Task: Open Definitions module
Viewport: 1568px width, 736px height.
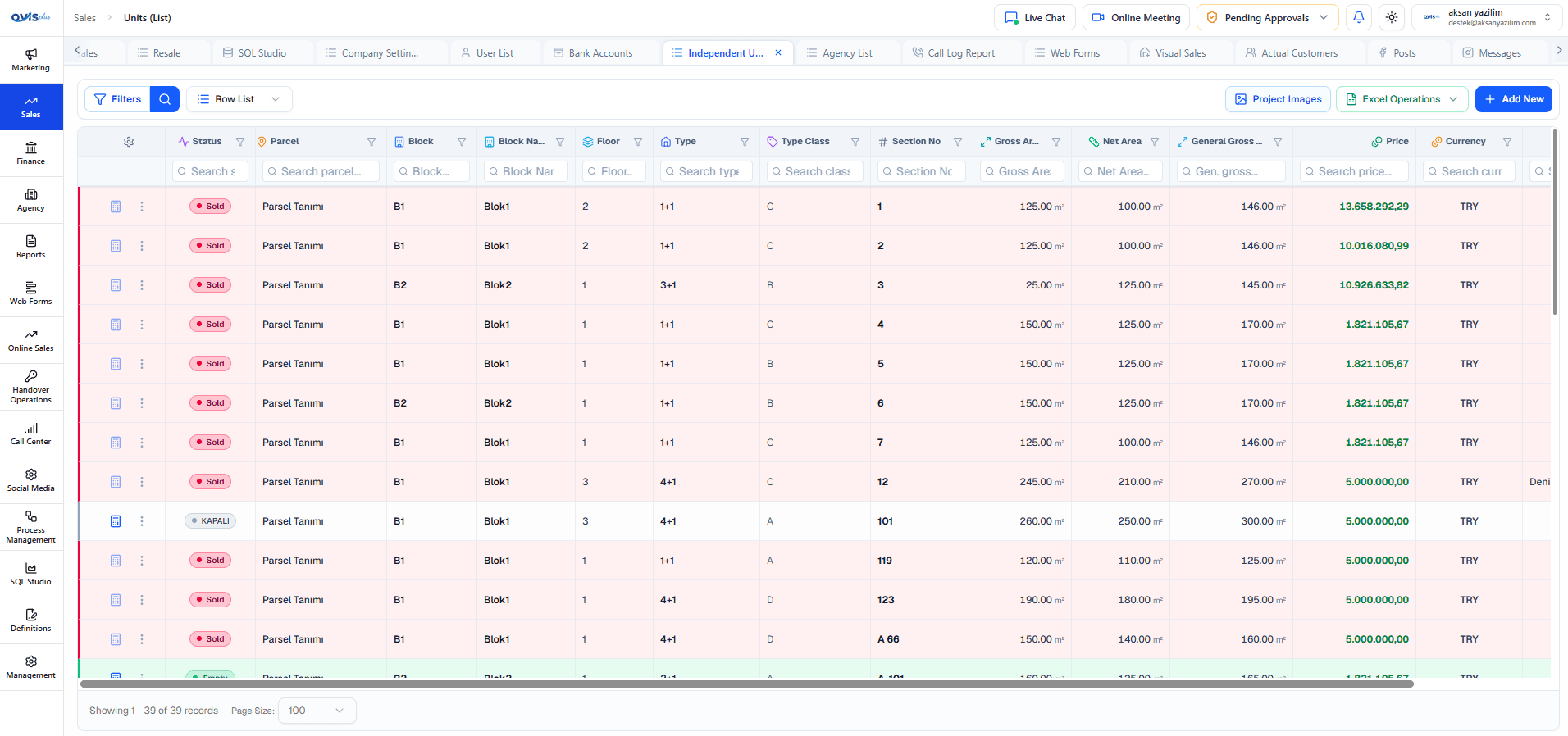Action: 31,620
